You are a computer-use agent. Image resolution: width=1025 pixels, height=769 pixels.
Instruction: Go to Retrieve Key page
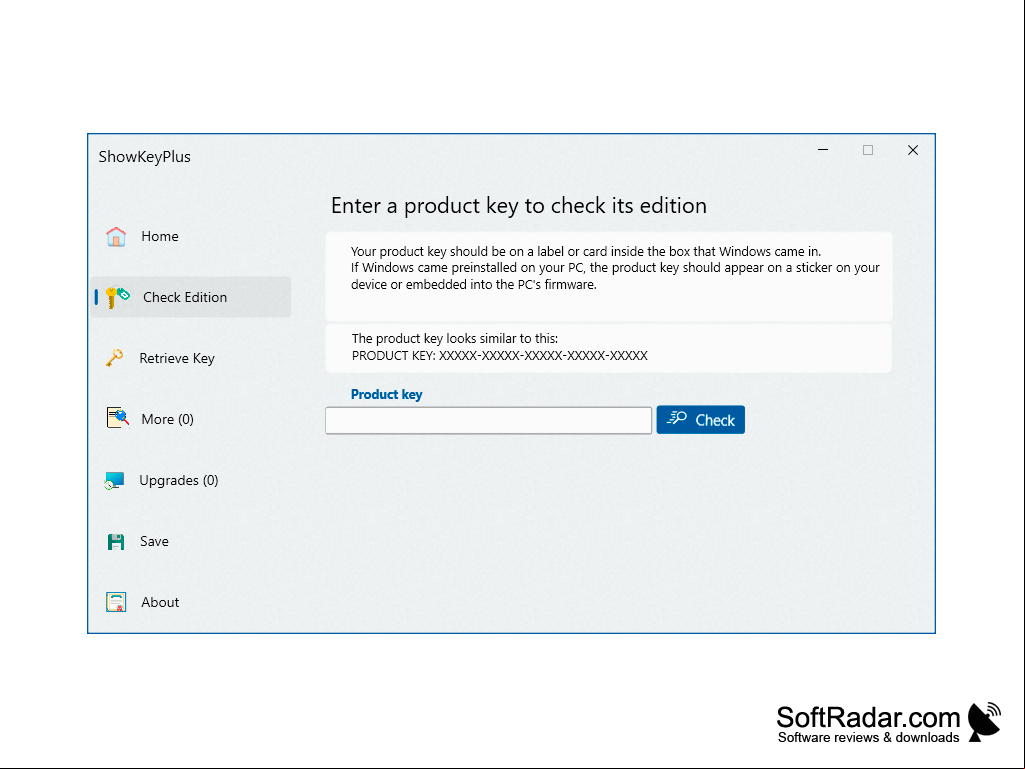pos(176,358)
